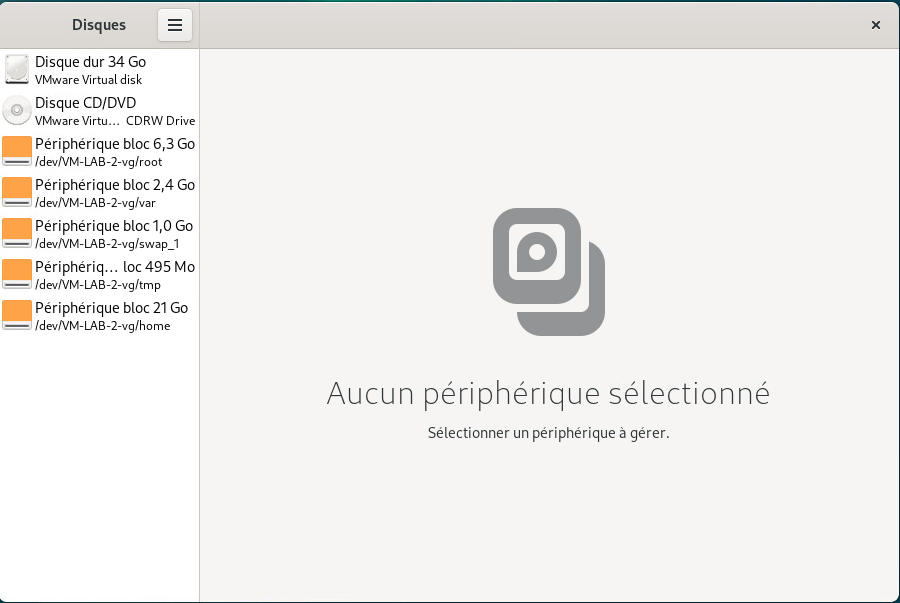Image resolution: width=900 pixels, height=603 pixels.
Task: Click the orange icon for /dev/VM-LAB-2-vg/root
Action: click(x=17, y=151)
